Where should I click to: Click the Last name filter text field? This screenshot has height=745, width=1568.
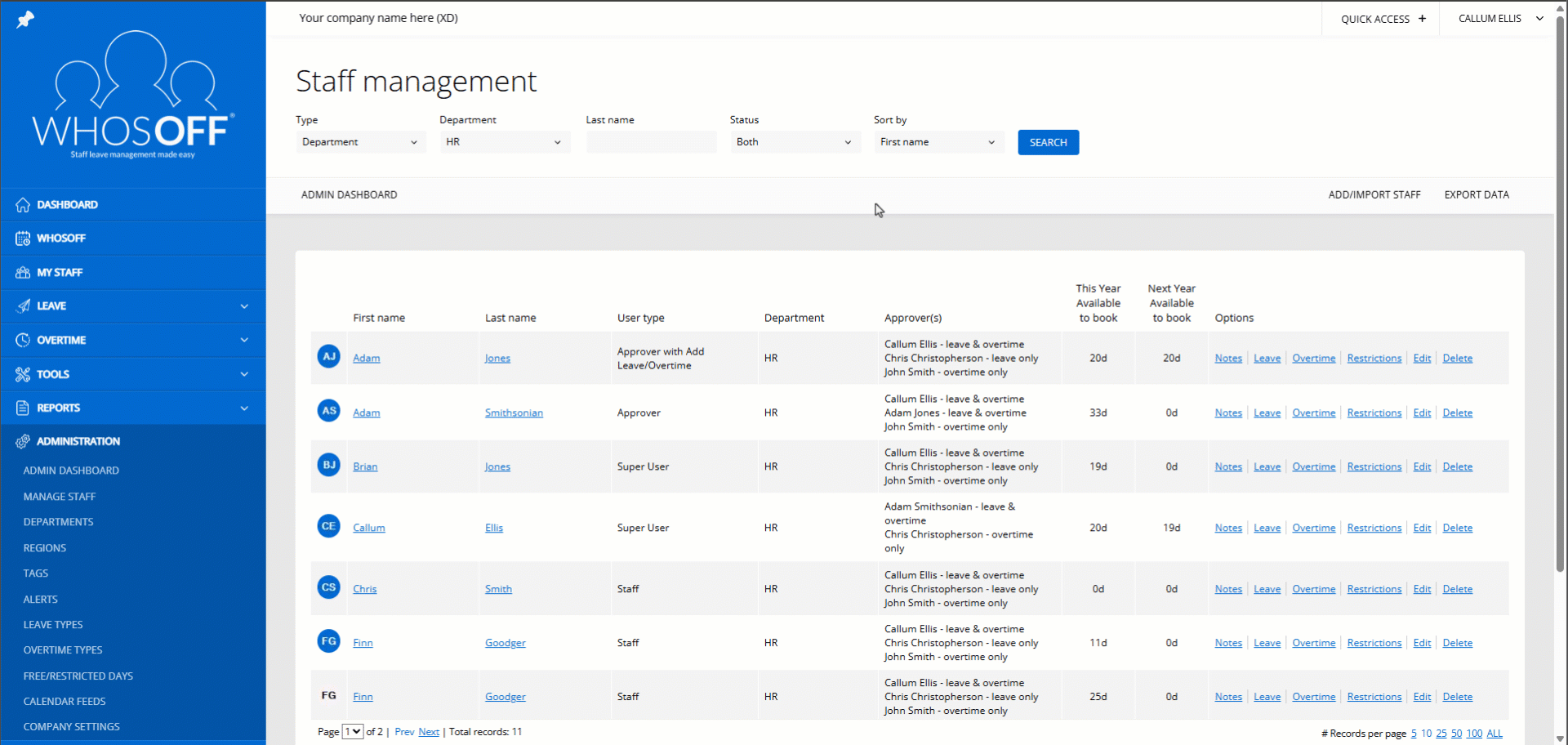tap(651, 142)
